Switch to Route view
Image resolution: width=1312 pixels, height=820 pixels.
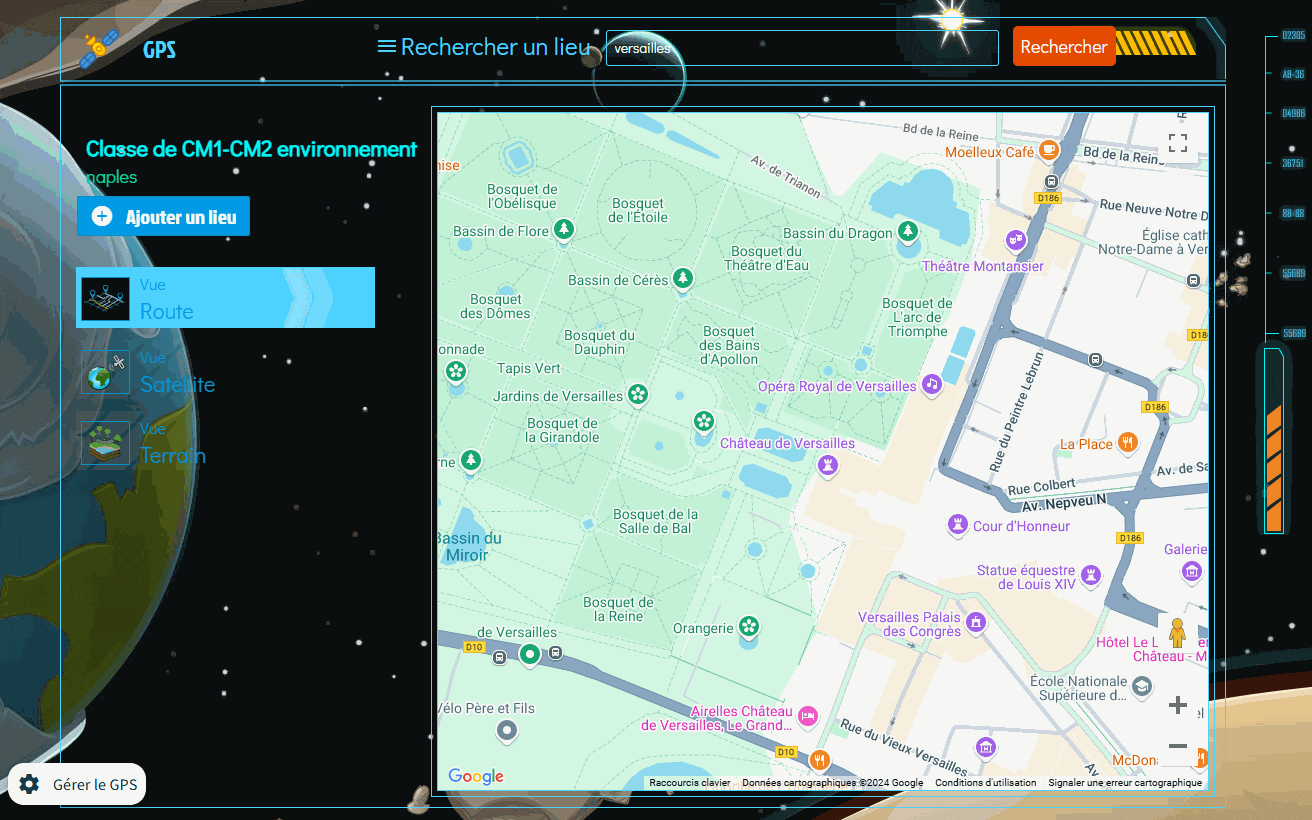coord(225,298)
